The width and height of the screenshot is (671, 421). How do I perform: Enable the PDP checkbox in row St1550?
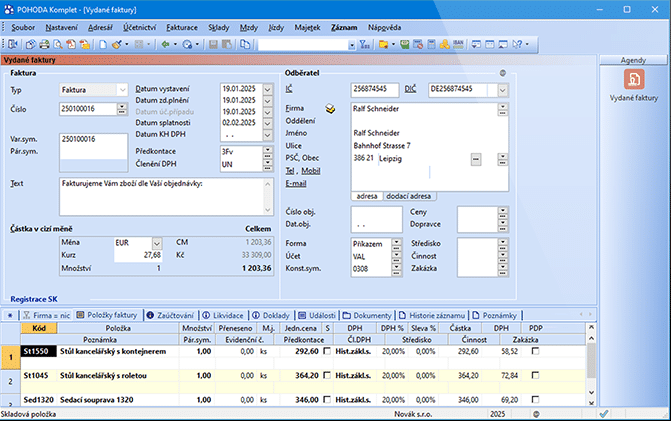[x=535, y=351]
